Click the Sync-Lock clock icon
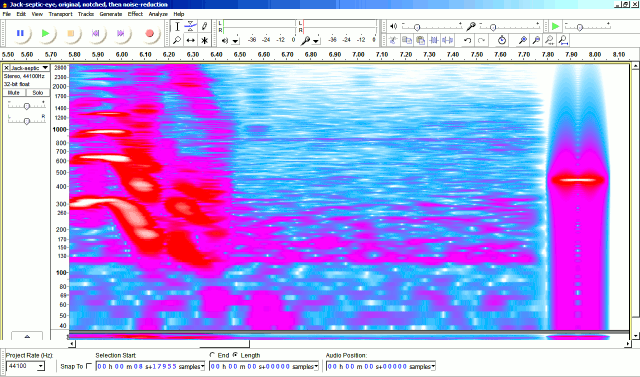 pyautogui.click(x=502, y=40)
